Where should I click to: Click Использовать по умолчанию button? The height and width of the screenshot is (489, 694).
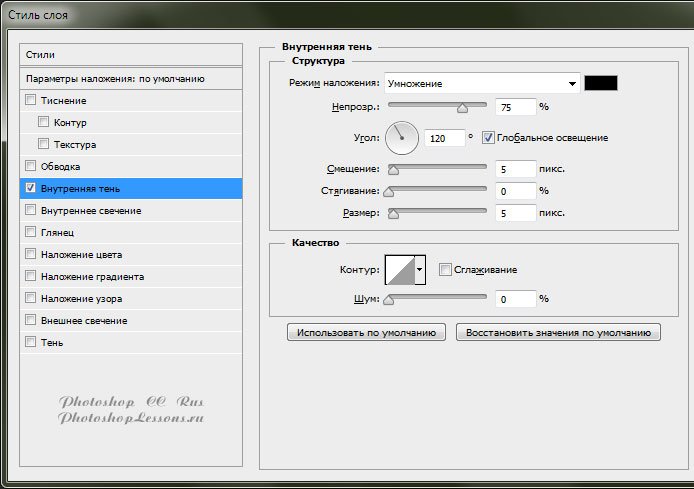(x=366, y=333)
